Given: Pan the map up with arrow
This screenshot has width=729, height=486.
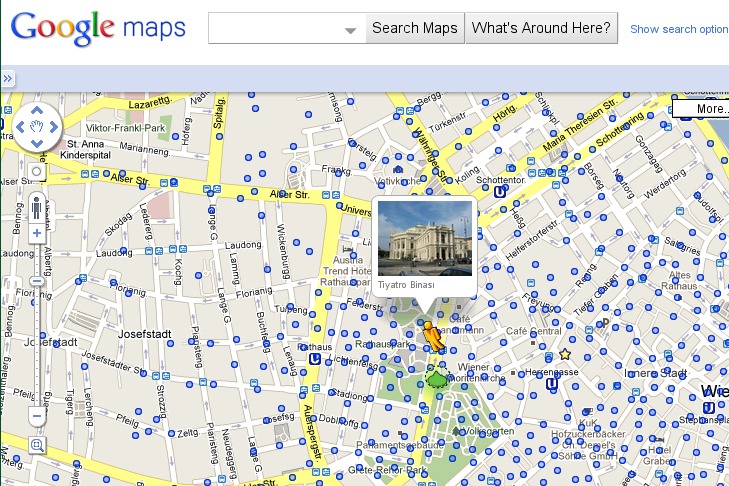Looking at the screenshot, I should click(37, 110).
